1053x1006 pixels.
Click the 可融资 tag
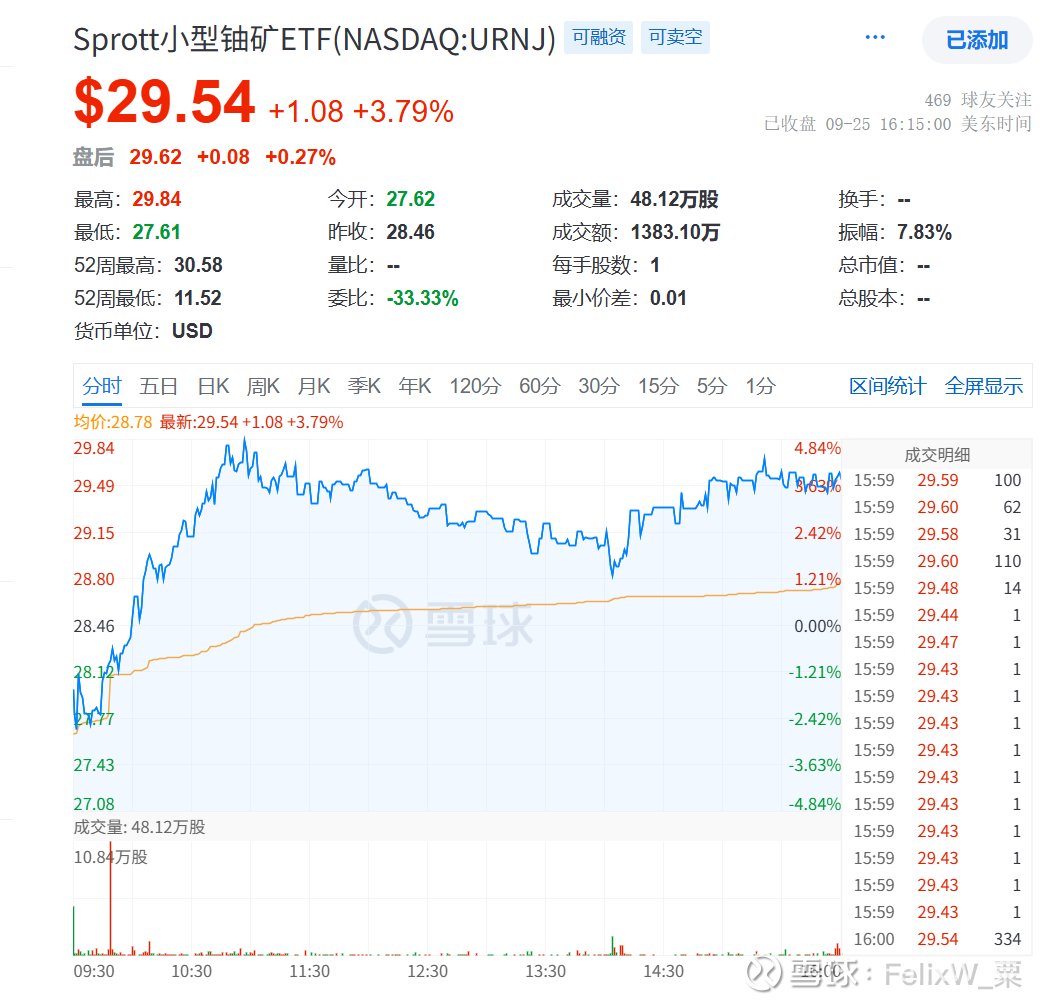598,37
